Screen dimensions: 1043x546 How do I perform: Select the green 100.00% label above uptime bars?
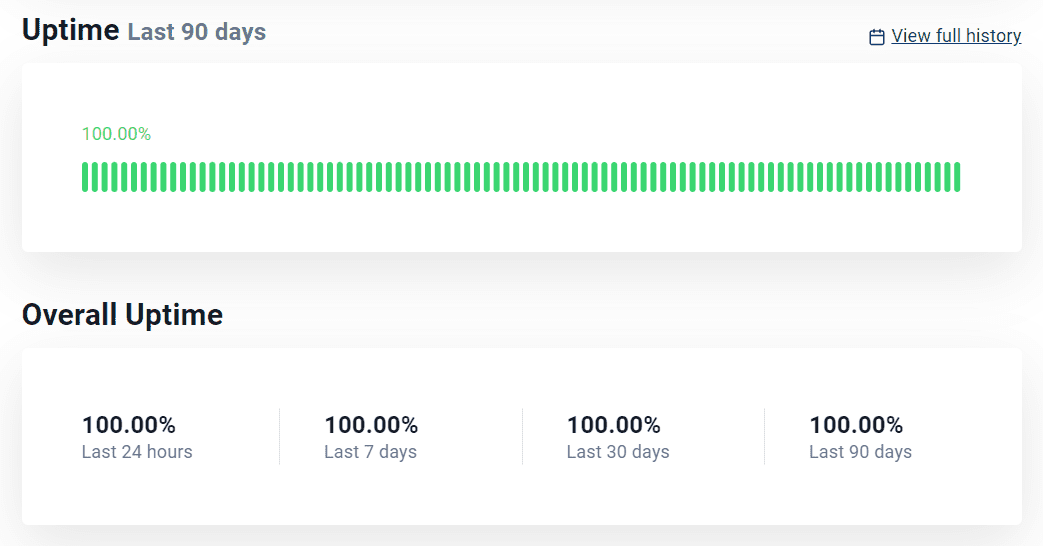(x=116, y=134)
